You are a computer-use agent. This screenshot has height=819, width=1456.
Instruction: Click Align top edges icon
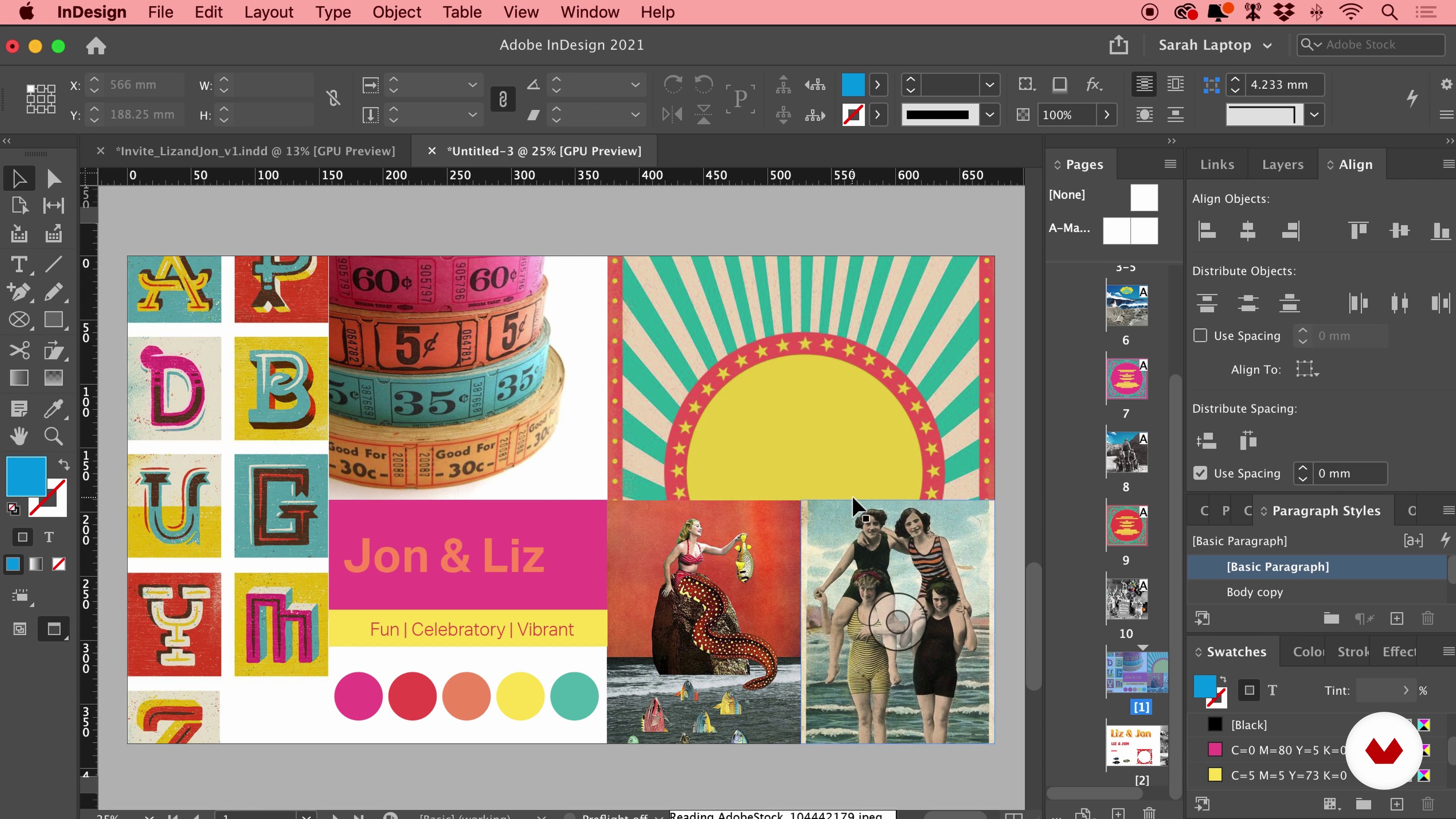1358,231
